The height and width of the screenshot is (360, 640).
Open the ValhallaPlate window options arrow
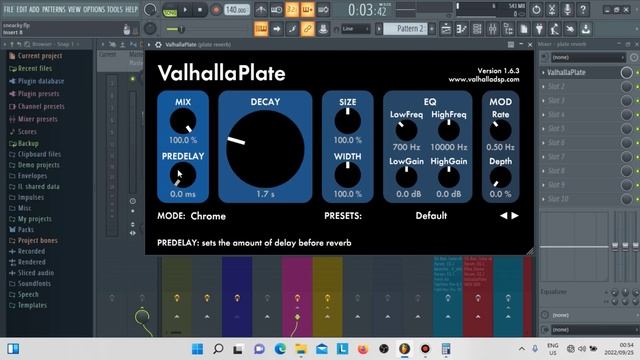click(149, 44)
